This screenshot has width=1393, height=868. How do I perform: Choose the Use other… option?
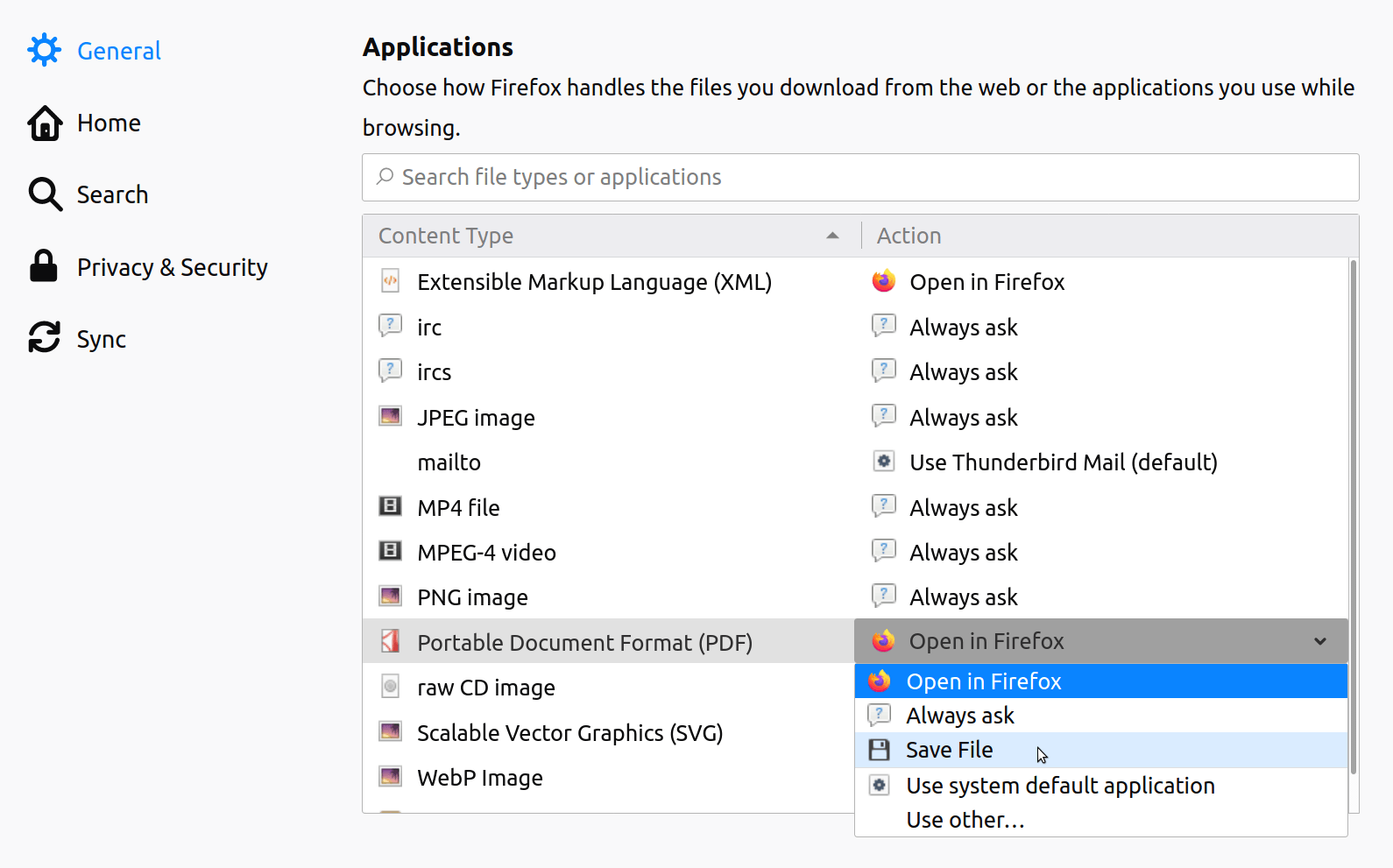(x=965, y=820)
